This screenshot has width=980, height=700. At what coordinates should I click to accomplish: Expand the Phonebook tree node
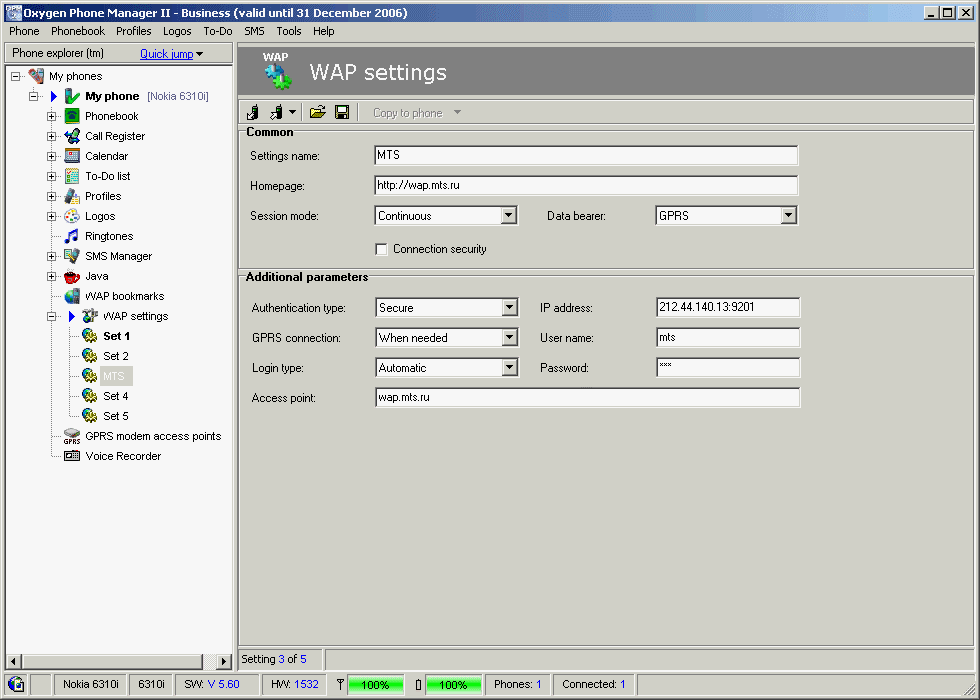52,116
